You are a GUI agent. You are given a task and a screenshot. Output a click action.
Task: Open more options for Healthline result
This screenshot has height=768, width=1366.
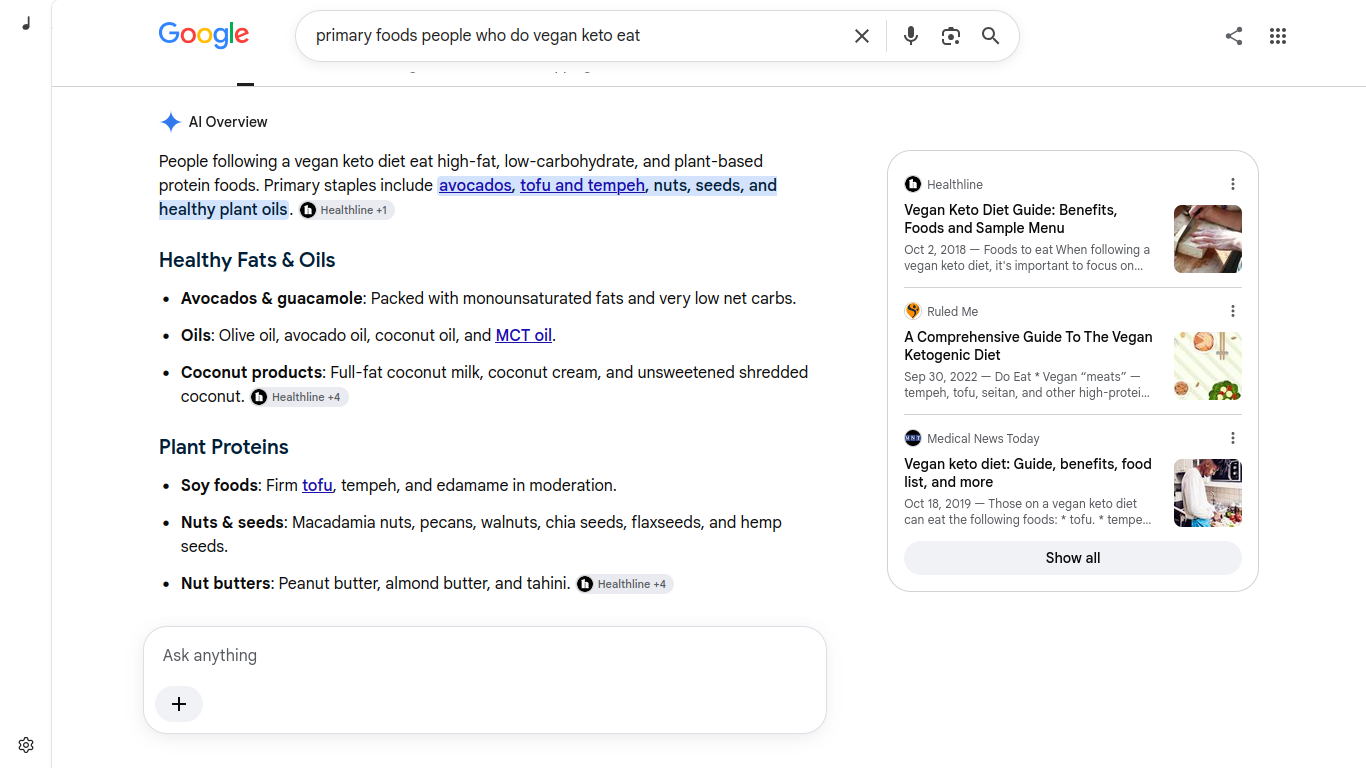(1232, 184)
